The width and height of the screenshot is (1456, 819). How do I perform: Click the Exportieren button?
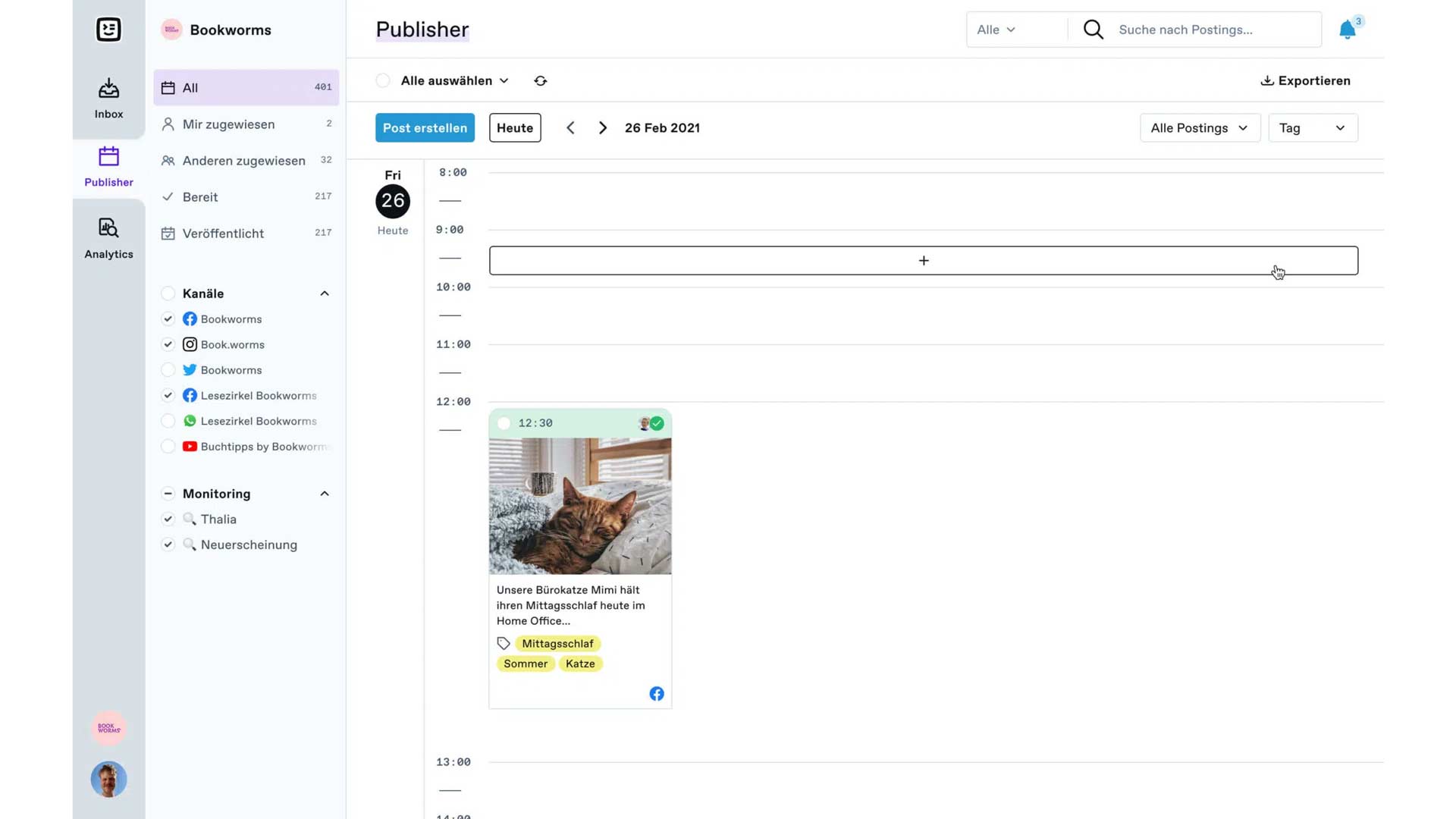(1305, 80)
